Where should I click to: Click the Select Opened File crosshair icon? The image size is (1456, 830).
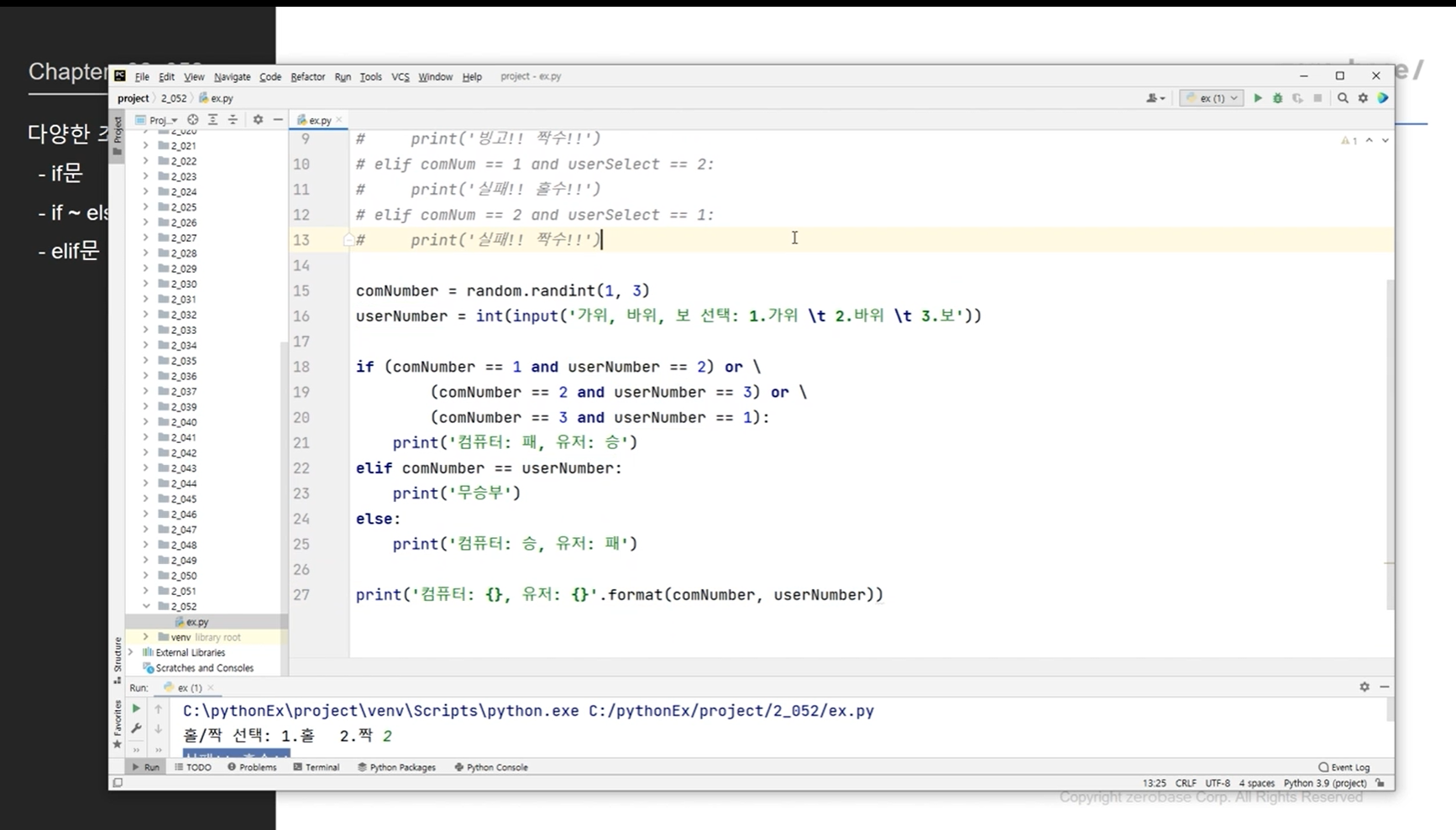(193, 120)
